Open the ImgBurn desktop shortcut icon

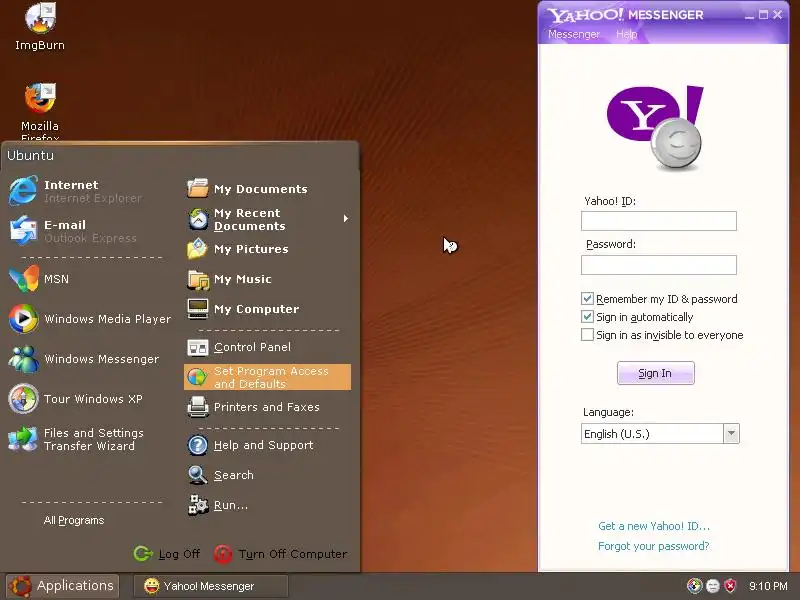40,26
